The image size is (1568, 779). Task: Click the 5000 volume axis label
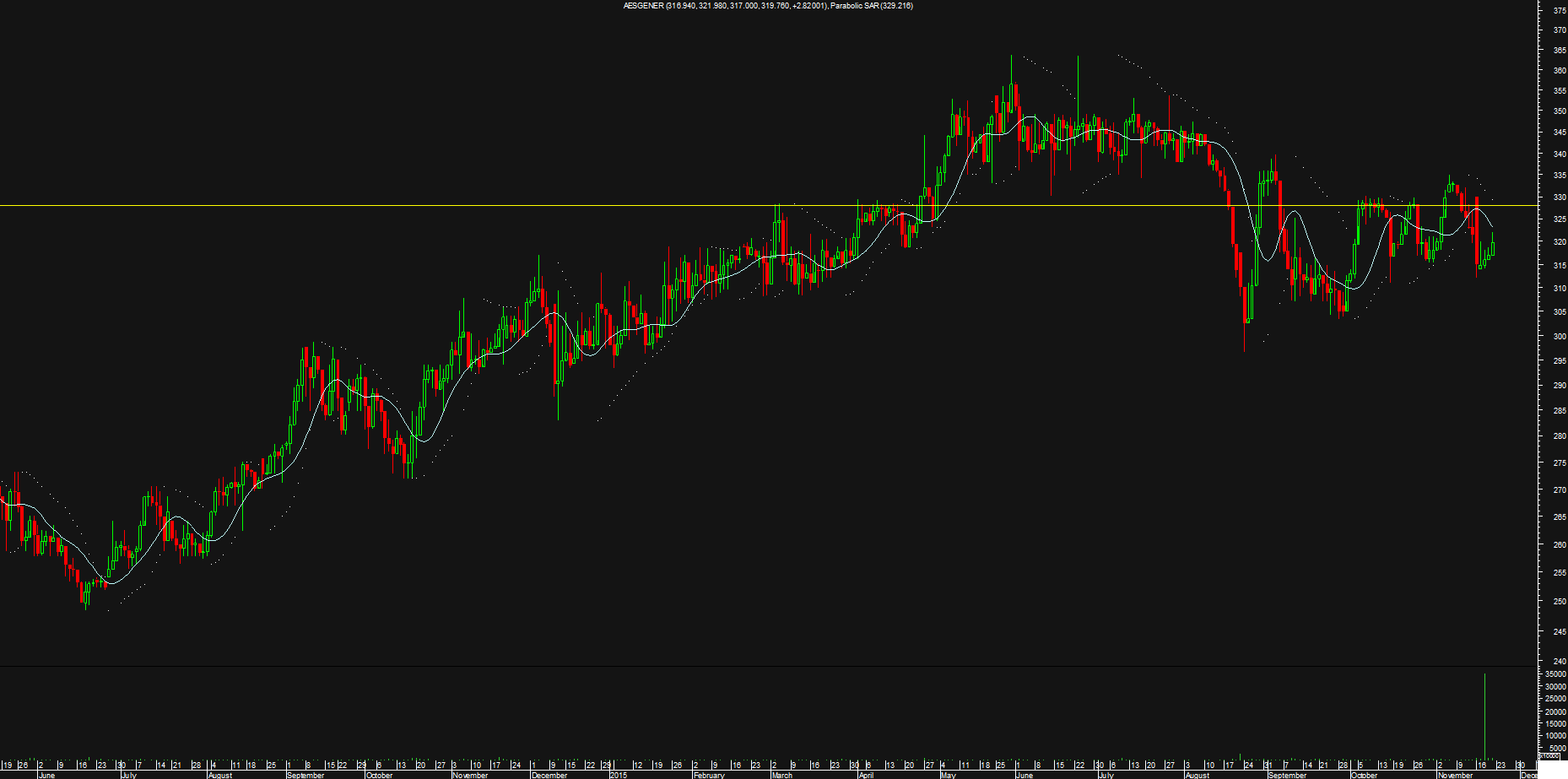tap(1557, 749)
